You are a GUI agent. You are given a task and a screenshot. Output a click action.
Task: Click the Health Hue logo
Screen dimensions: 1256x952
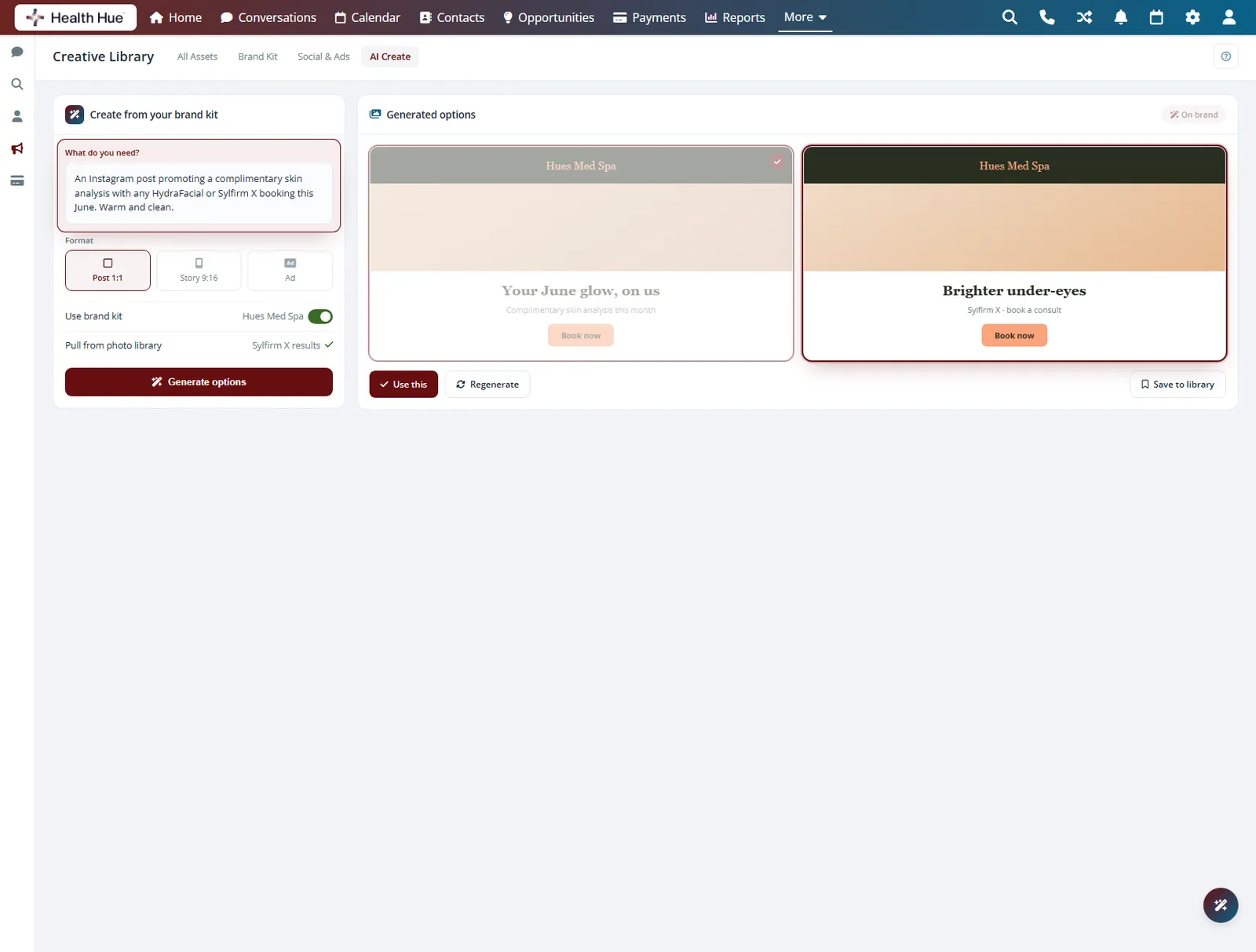coord(75,17)
